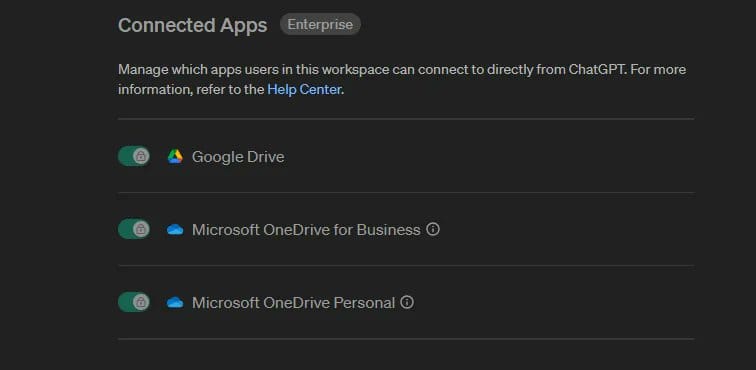Screen dimensions: 756x370
Task: Disable Microsoft OneDrive for Business toggle
Action: point(134,229)
